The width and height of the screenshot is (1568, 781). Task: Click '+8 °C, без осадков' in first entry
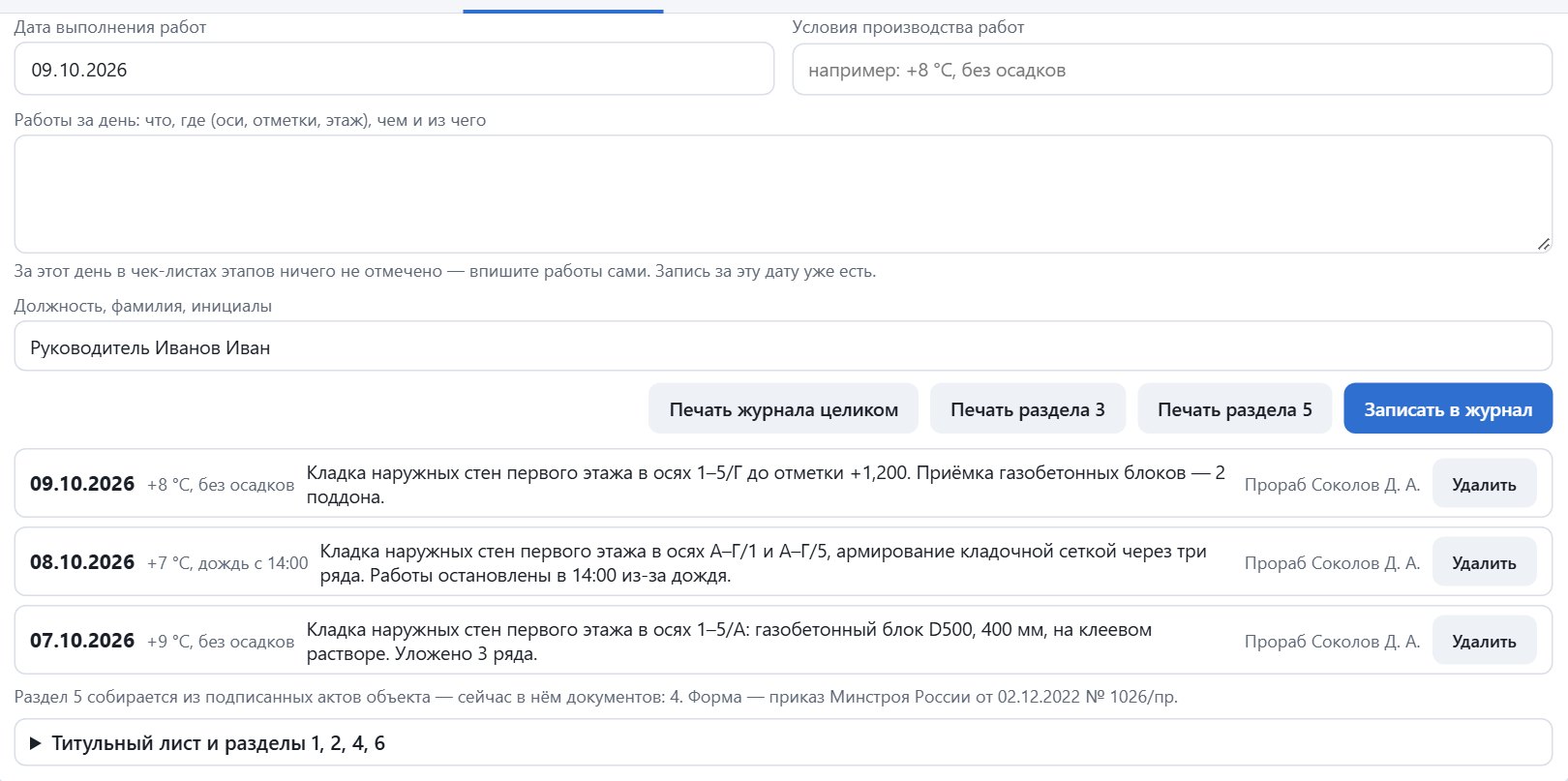tap(221, 485)
